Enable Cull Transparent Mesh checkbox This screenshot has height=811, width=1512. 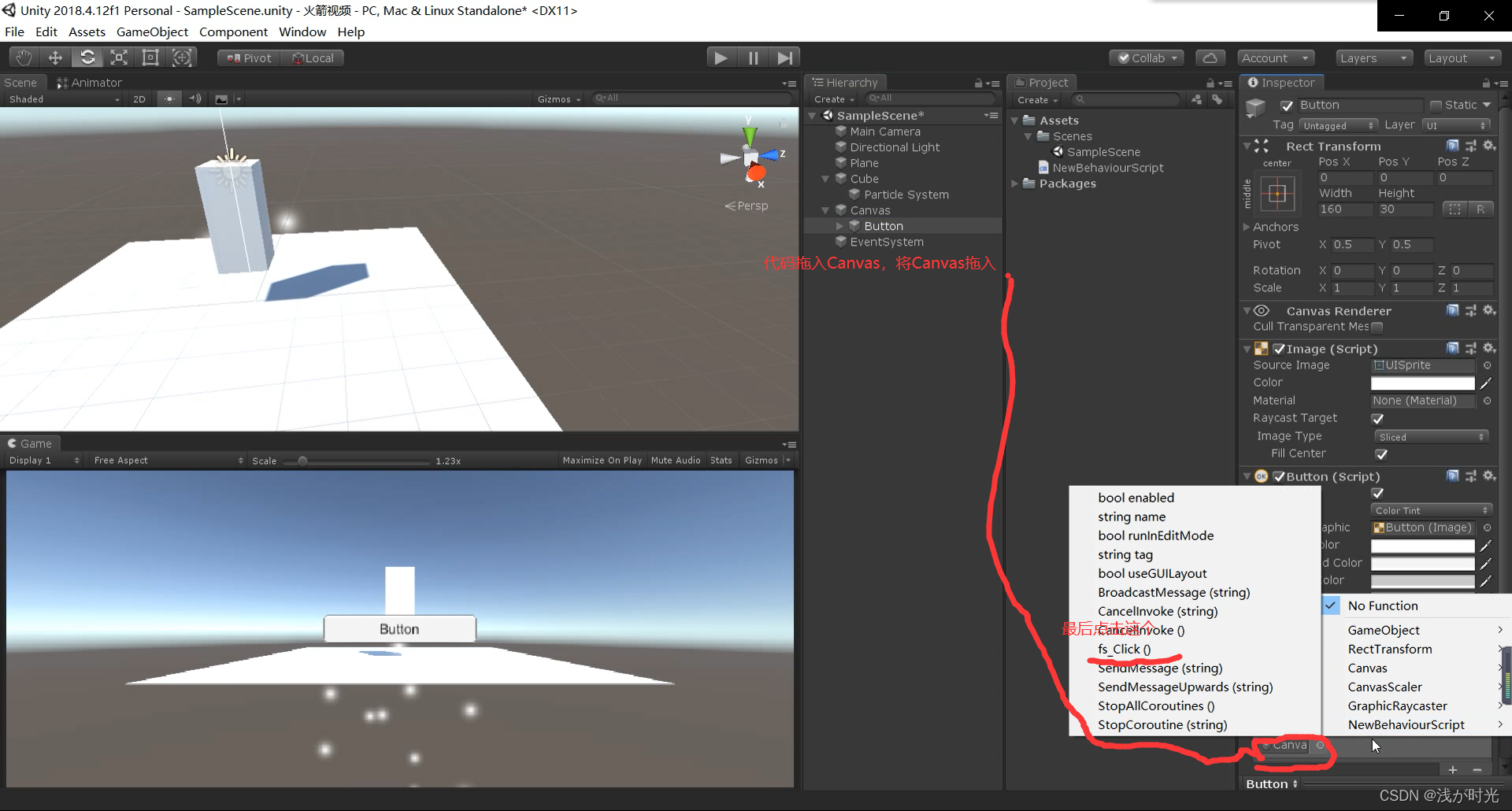[1377, 327]
